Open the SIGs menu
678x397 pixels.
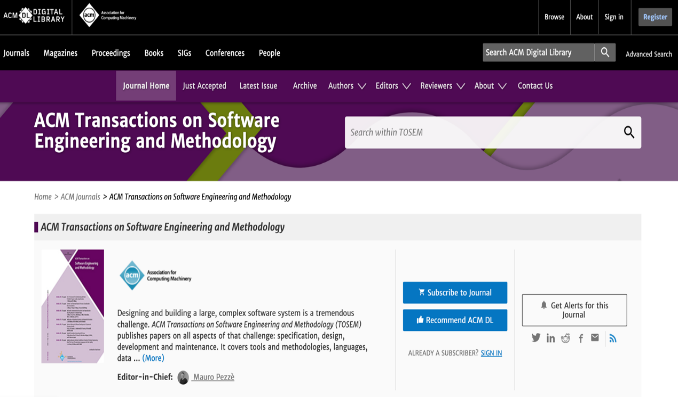point(184,53)
